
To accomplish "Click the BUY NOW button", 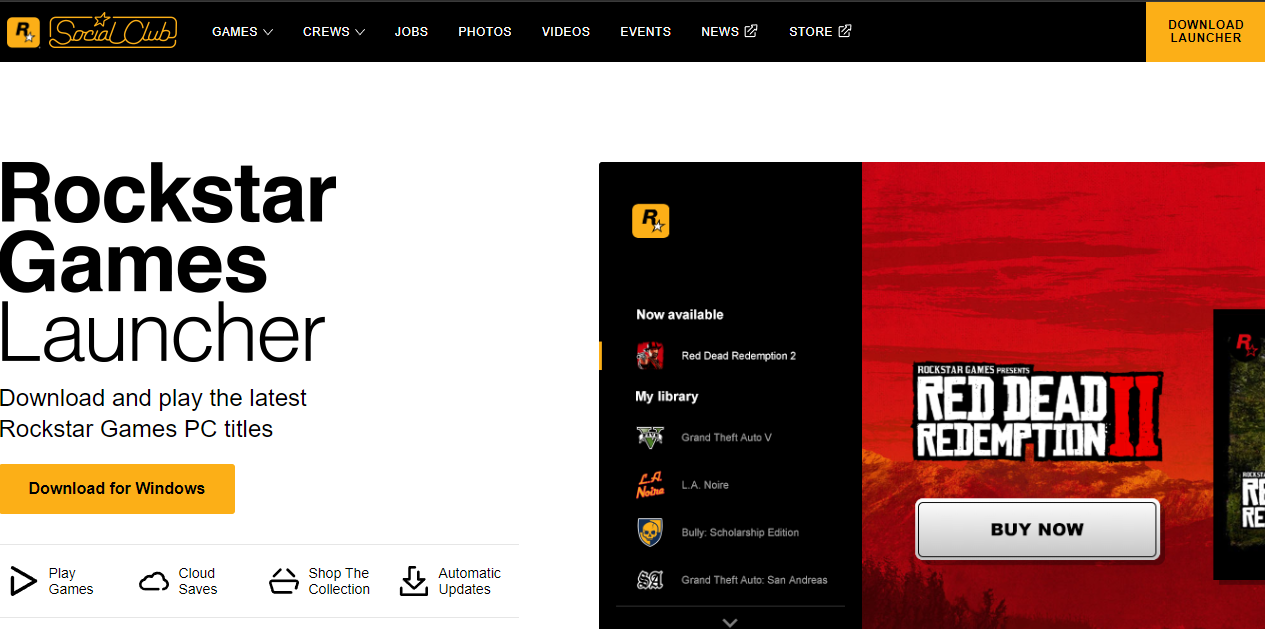I will tap(1037, 530).
